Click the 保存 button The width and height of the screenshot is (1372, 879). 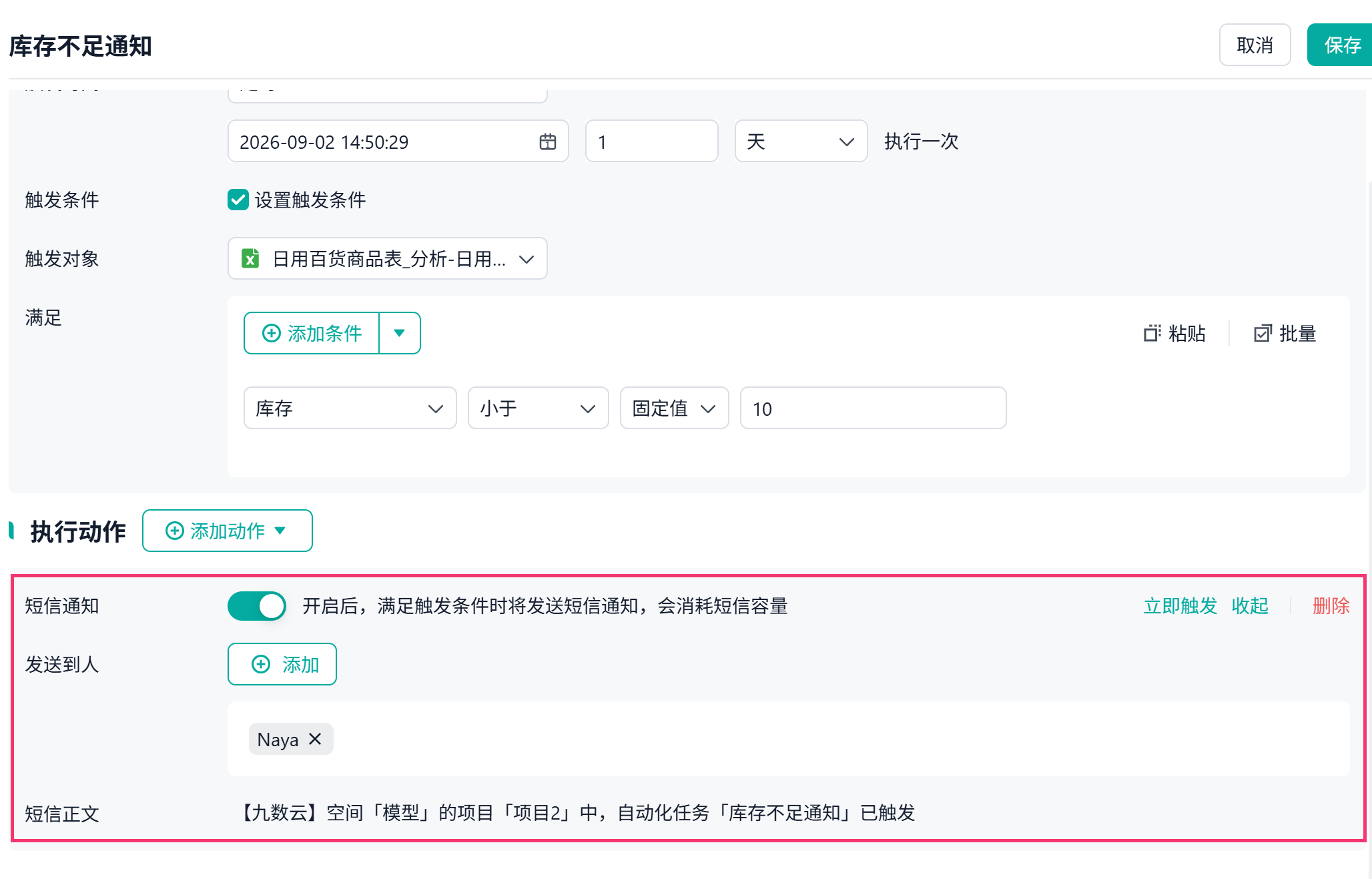1341,45
